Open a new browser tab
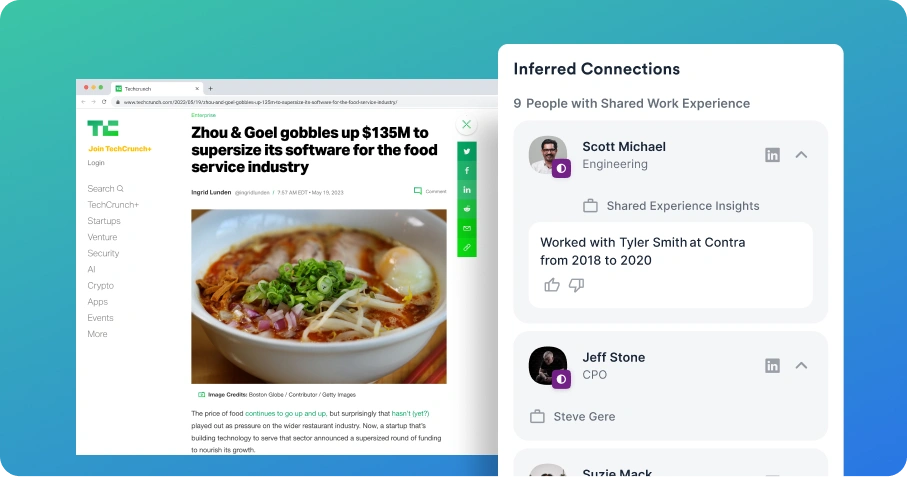 [x=211, y=88]
